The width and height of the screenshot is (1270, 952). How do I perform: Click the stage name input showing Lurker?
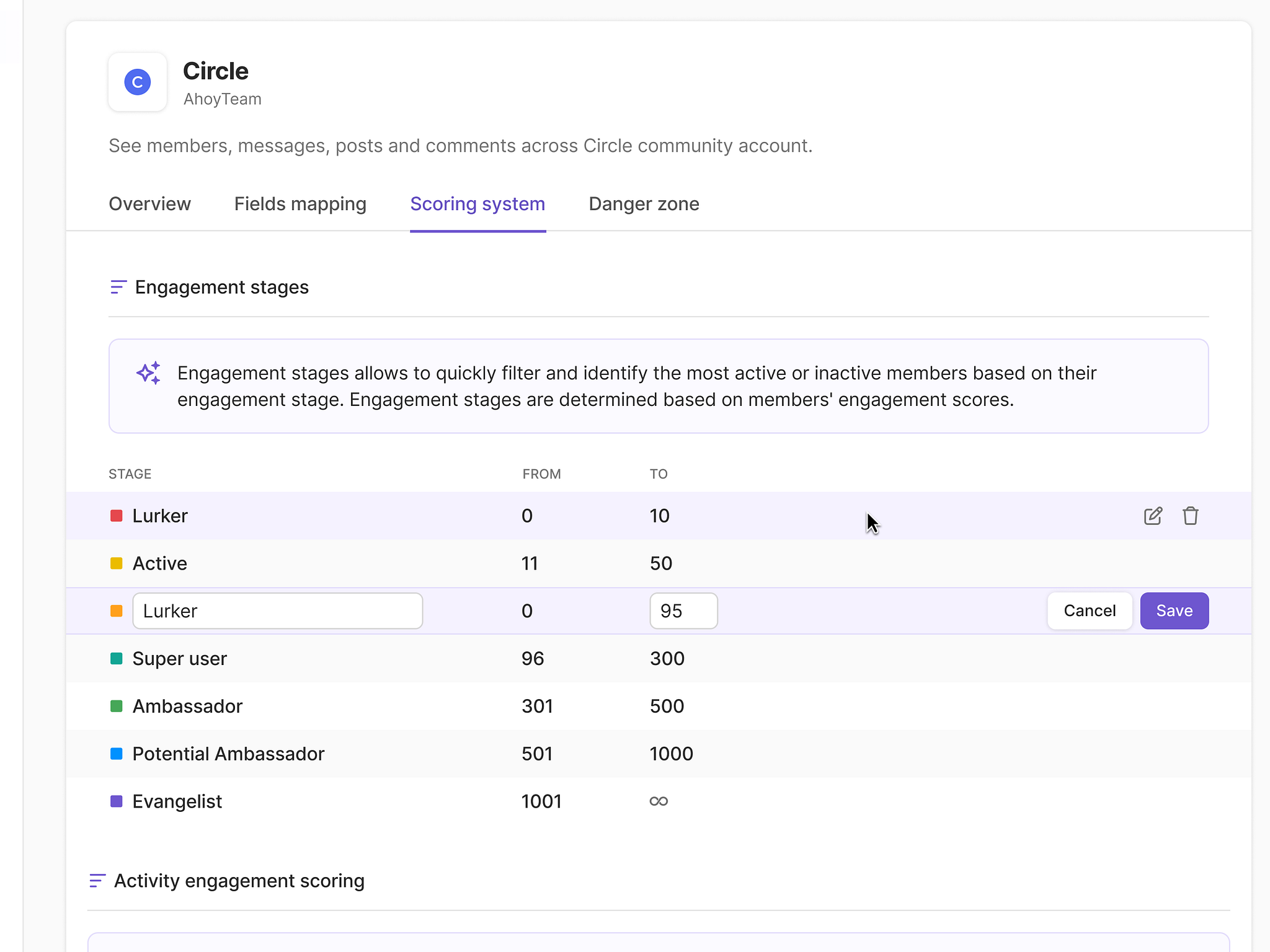pos(277,610)
